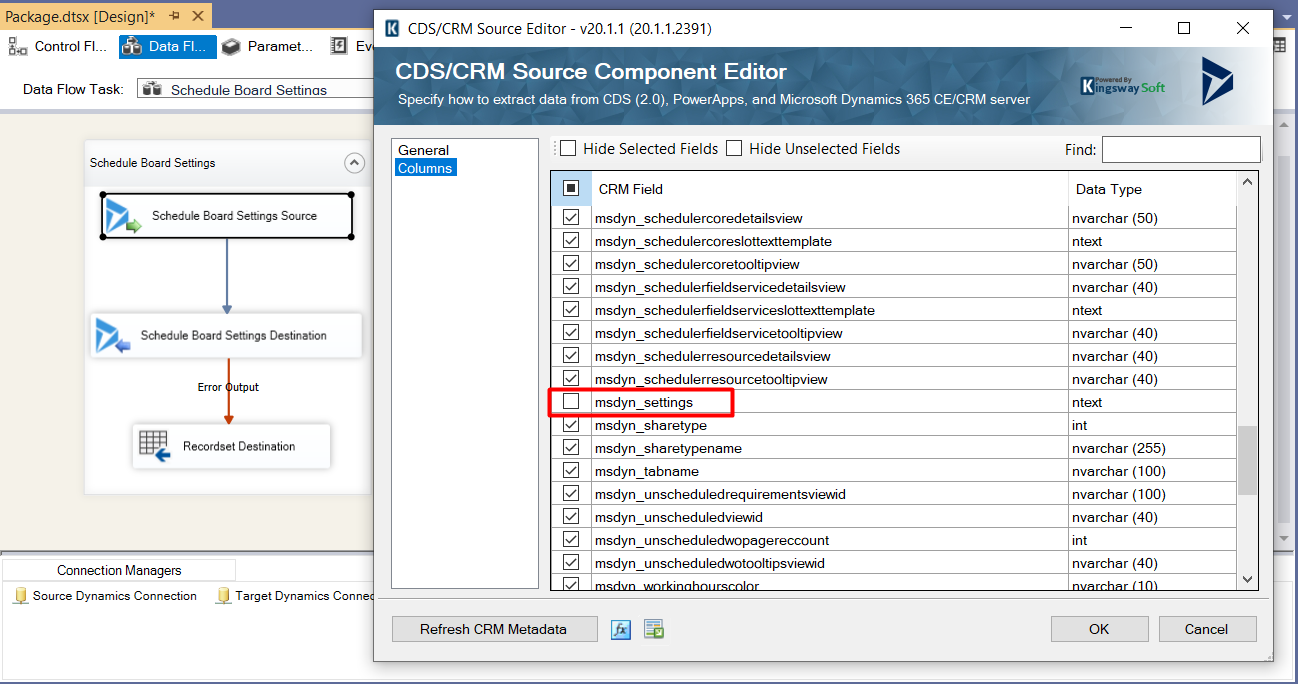Select Schedule Board Settings Destination component
The width and height of the screenshot is (1298, 684).
click(x=226, y=336)
